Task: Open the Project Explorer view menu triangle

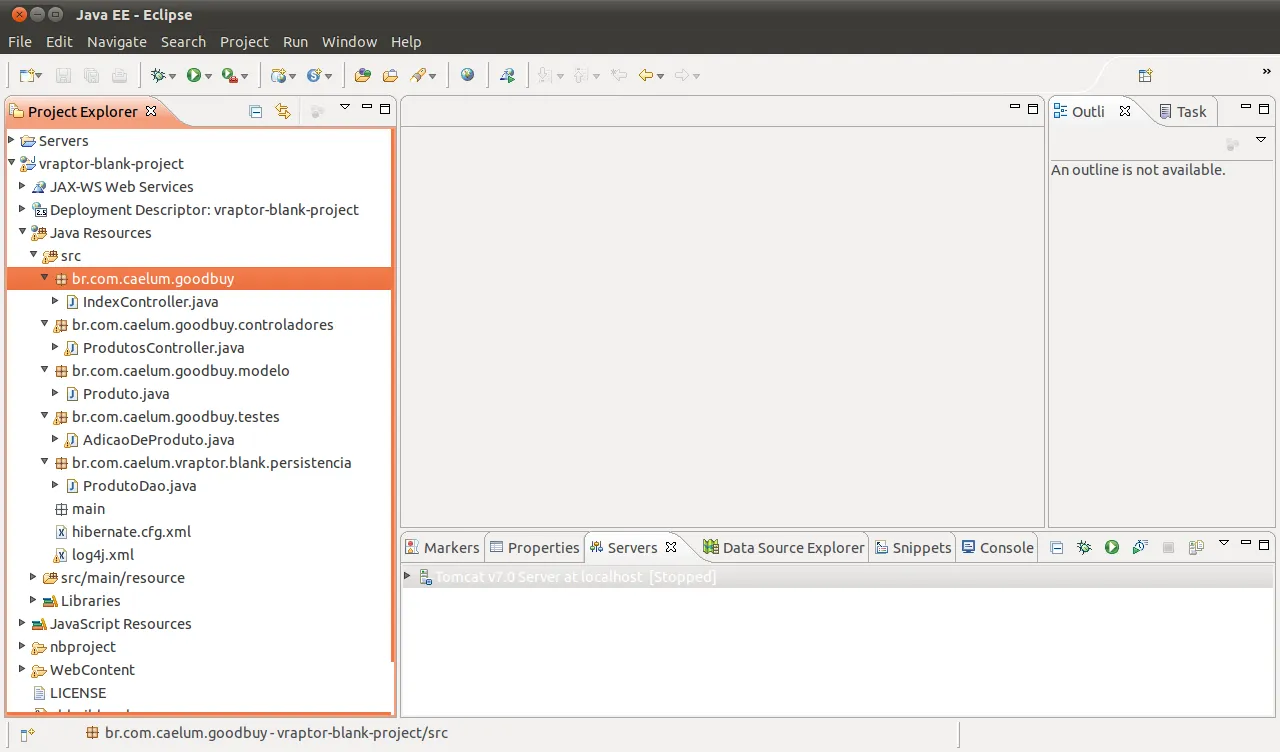Action: pos(345,107)
